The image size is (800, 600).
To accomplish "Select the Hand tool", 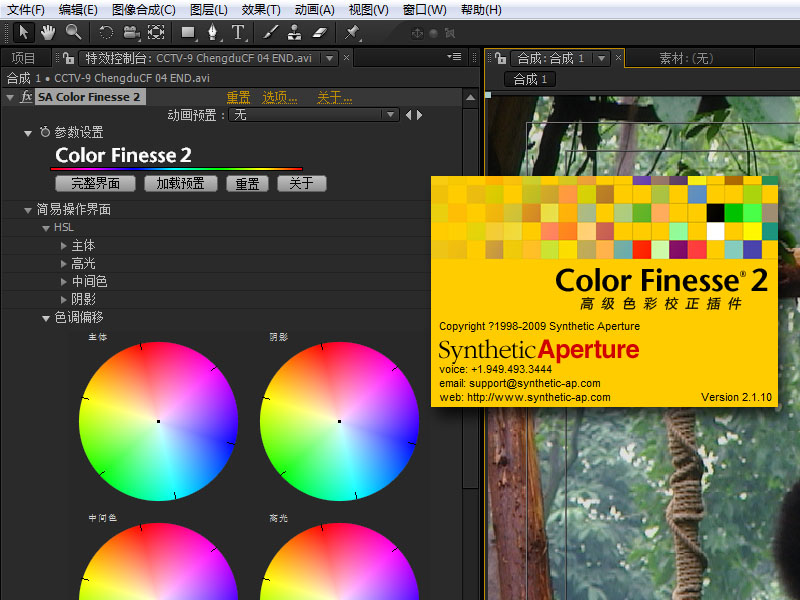I will pos(48,33).
